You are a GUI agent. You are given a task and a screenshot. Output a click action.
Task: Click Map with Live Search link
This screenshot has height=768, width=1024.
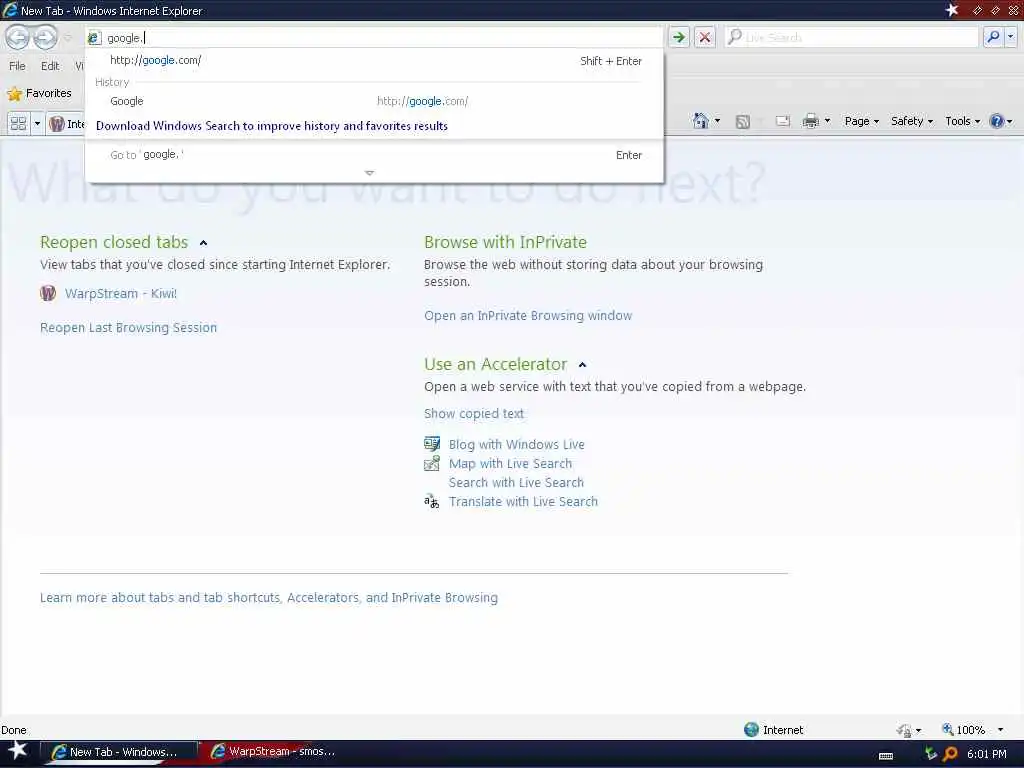(x=510, y=464)
